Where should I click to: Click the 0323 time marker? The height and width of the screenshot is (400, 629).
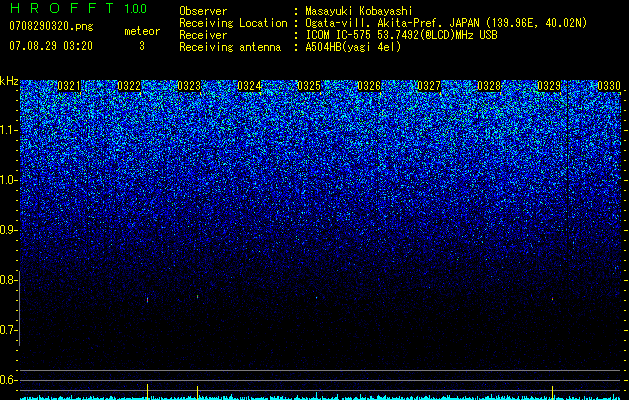pyautogui.click(x=189, y=86)
